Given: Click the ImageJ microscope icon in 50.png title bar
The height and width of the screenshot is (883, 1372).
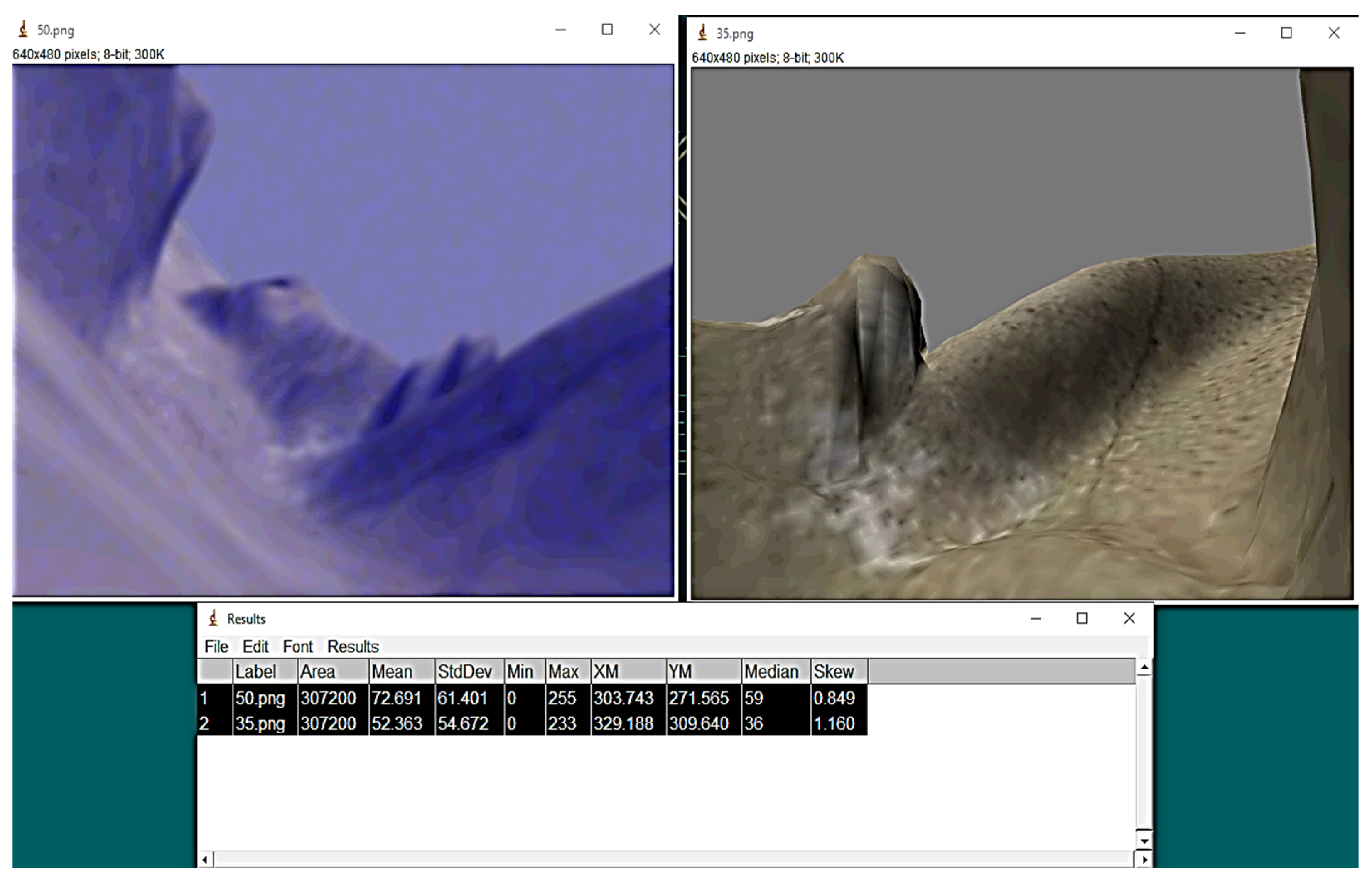Looking at the screenshot, I should click(x=24, y=29).
